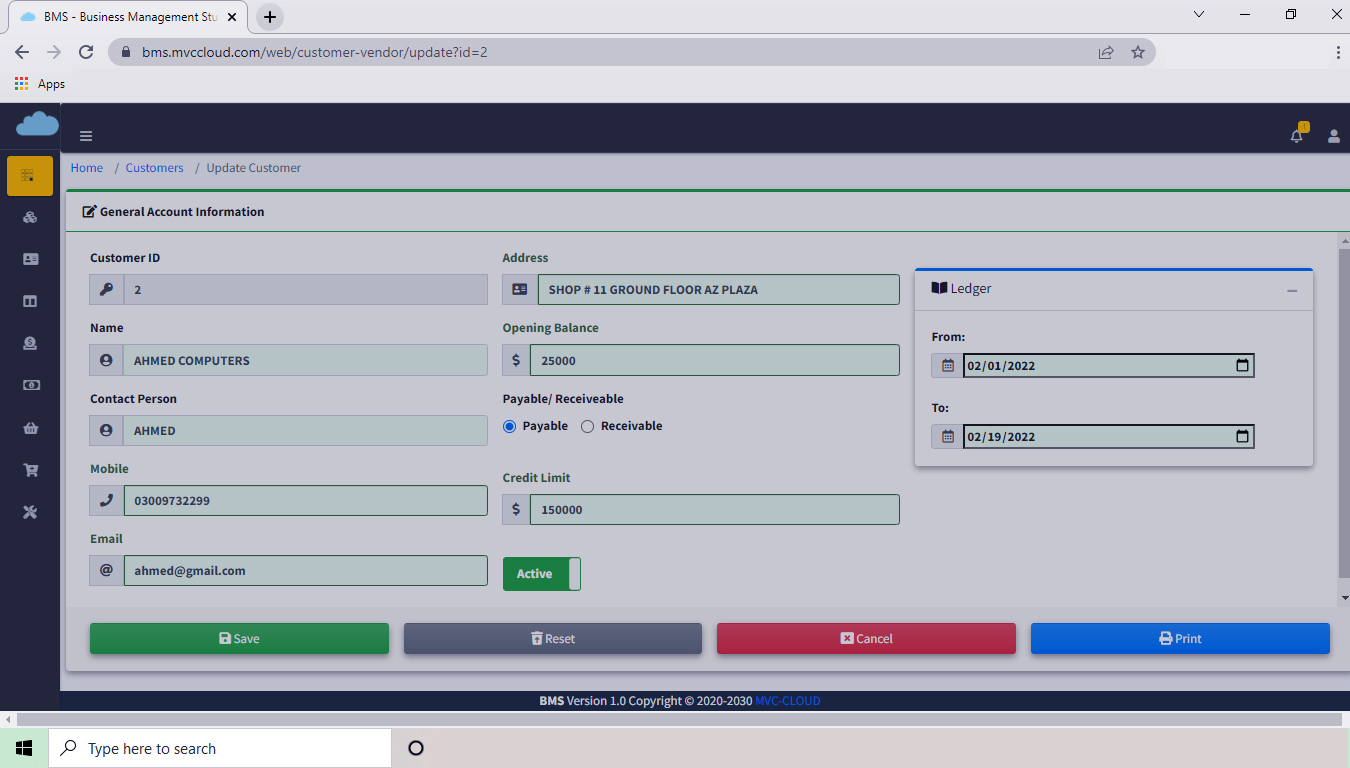Click the green Save button
Viewport: 1350px width, 768px height.
(x=239, y=639)
